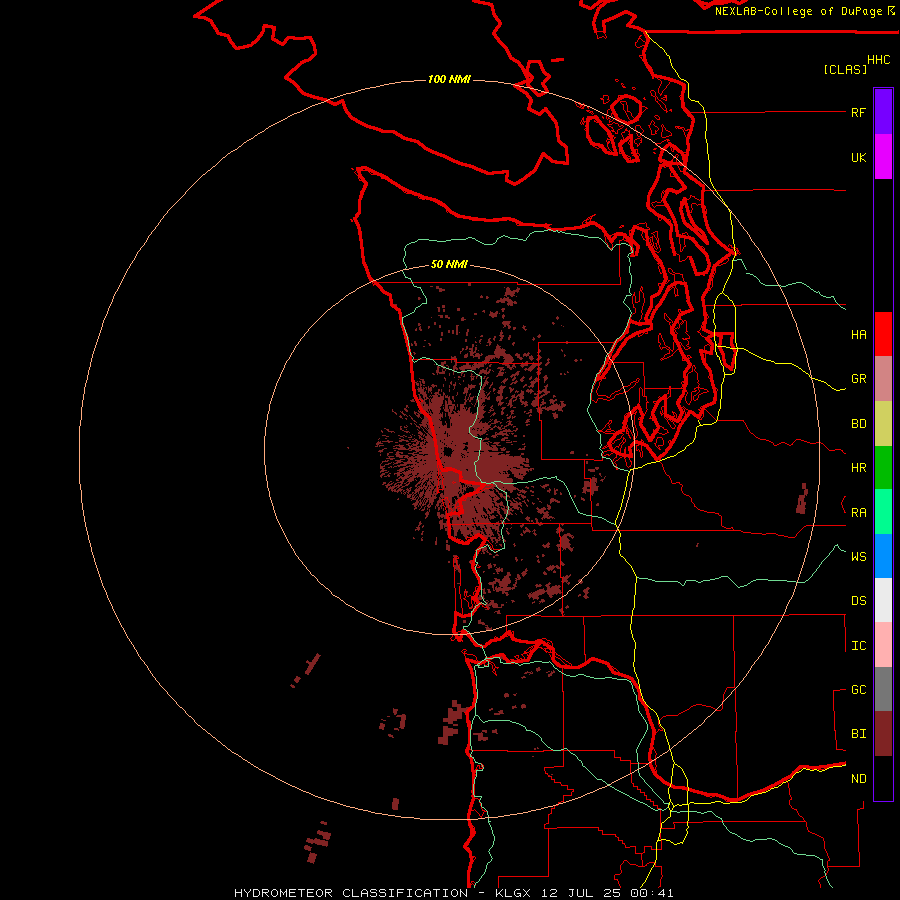The image size is (900, 900).
Task: Select the light pink IC swatch
Action: (x=883, y=645)
